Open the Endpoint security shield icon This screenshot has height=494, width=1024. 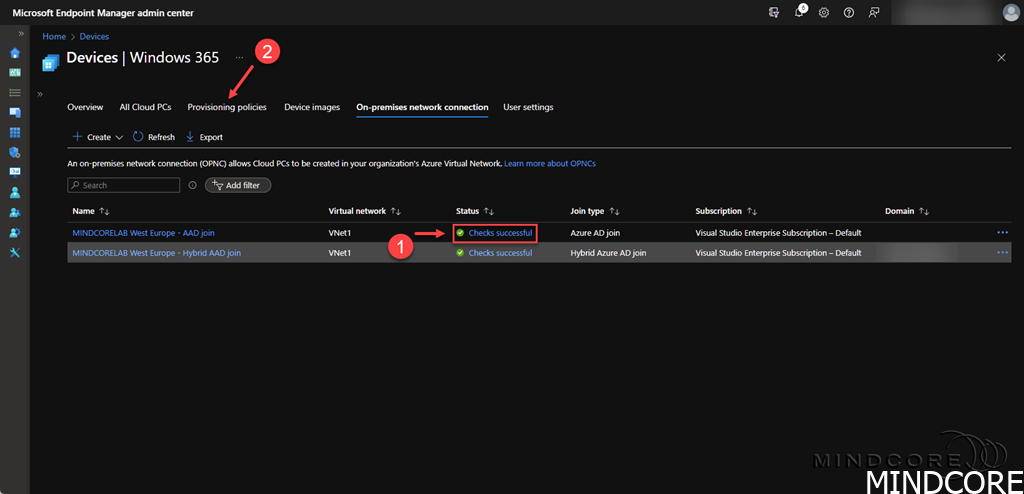[x=15, y=152]
